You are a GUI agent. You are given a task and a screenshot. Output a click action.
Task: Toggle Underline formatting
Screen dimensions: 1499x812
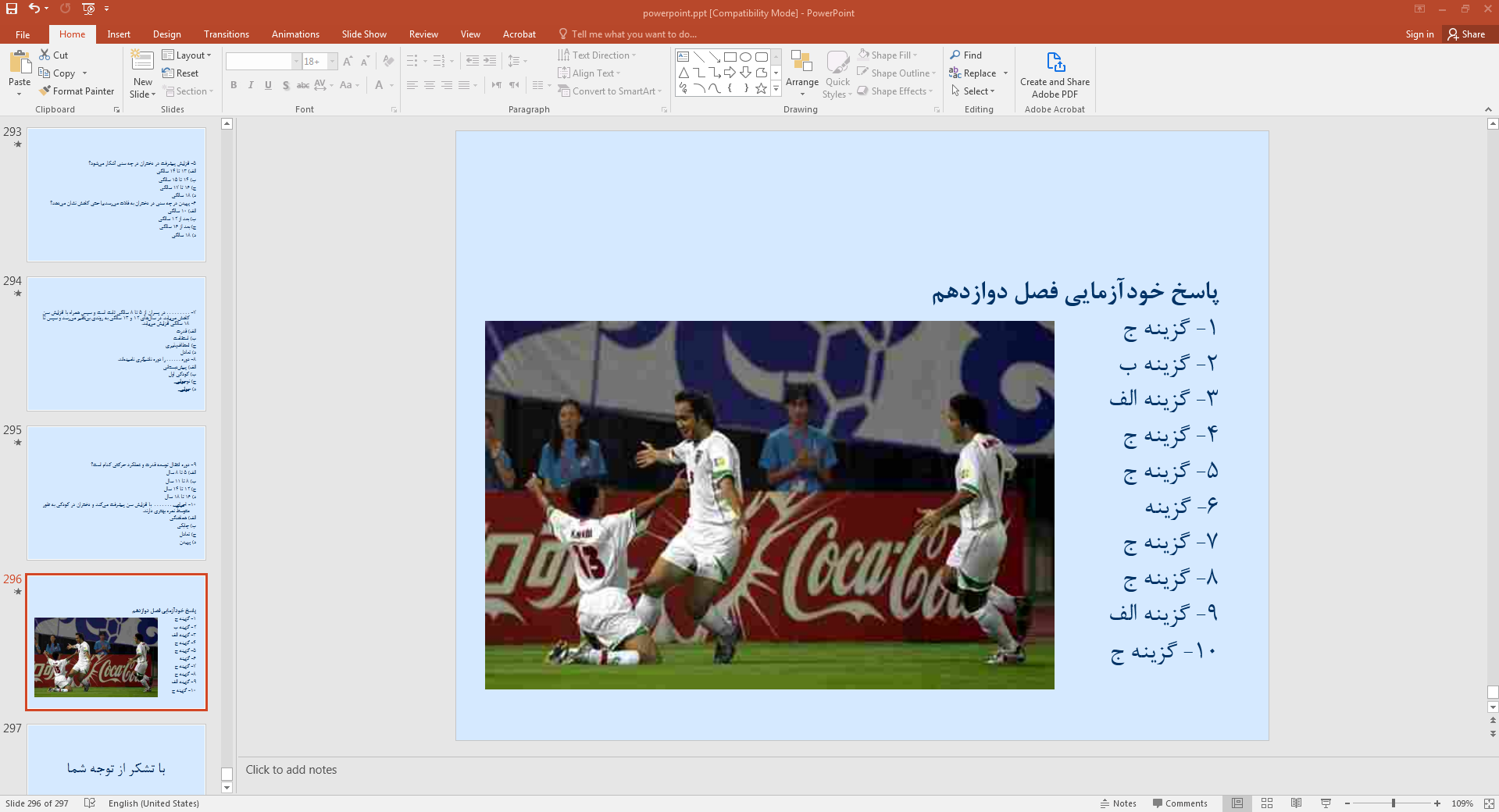point(268,85)
